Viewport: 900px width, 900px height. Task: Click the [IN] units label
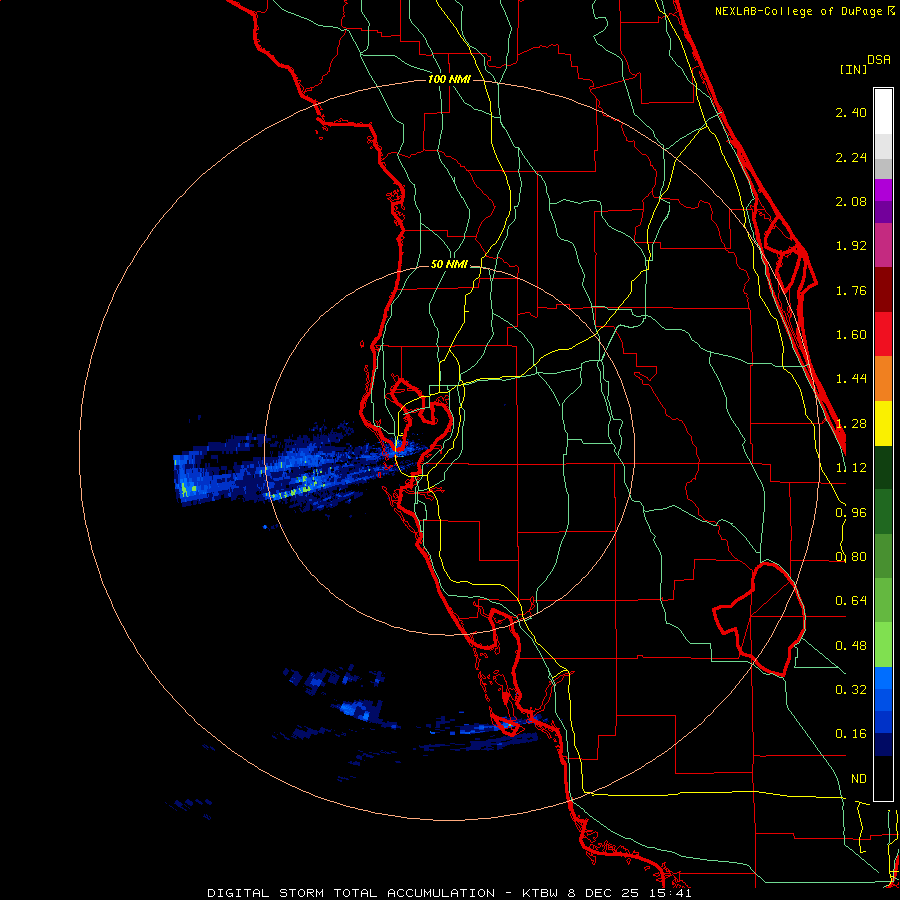click(853, 69)
